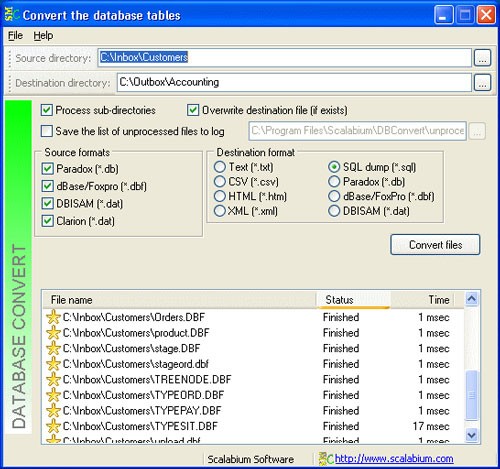Viewport: 500px width, 469px height.
Task: Select row C:\Inbox\Customers\stage.DBF
Action: coord(253,348)
